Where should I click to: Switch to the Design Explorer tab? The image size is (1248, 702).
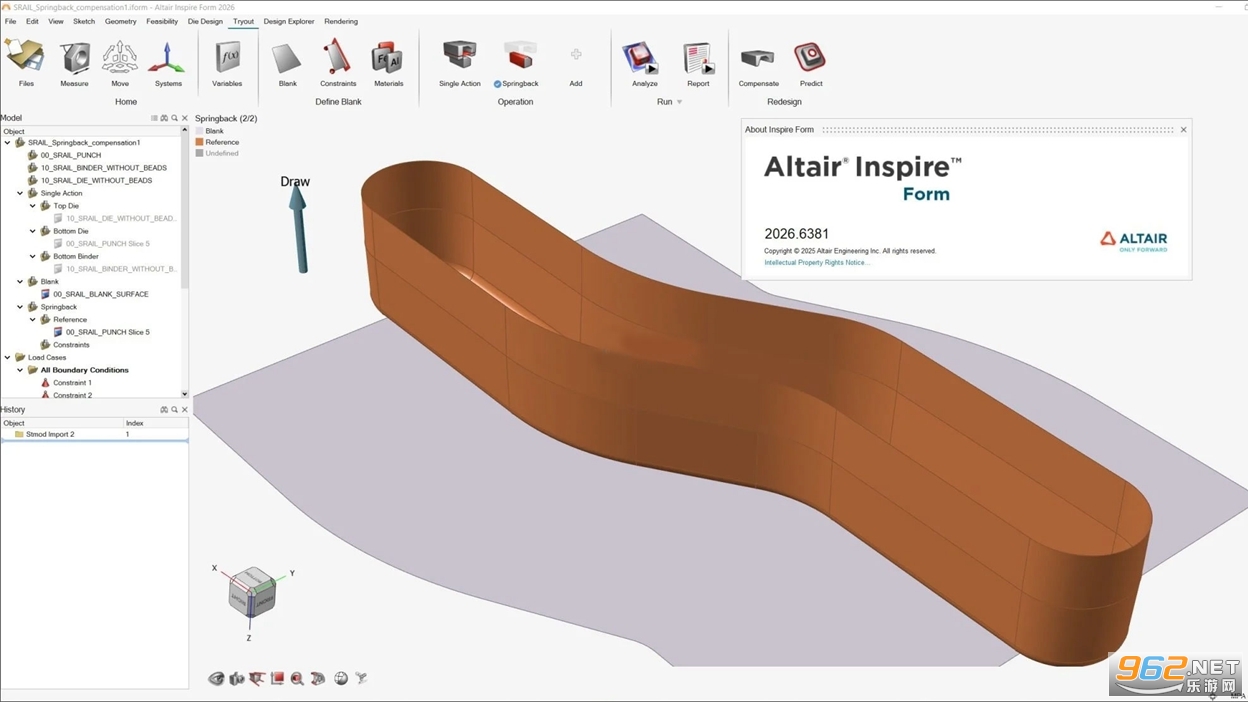point(289,21)
